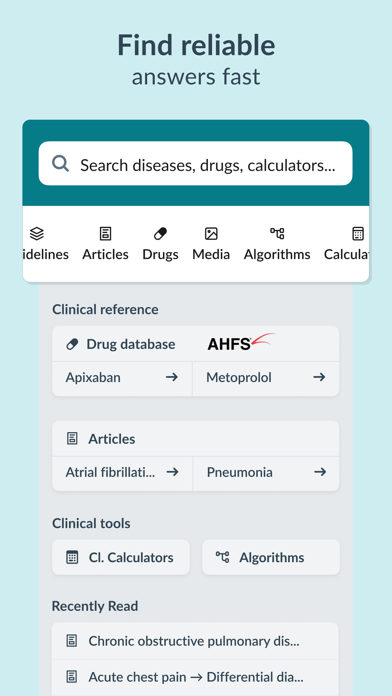Click the search diseases, drugs, calculators field
This screenshot has height=696, width=392.
pos(195,163)
